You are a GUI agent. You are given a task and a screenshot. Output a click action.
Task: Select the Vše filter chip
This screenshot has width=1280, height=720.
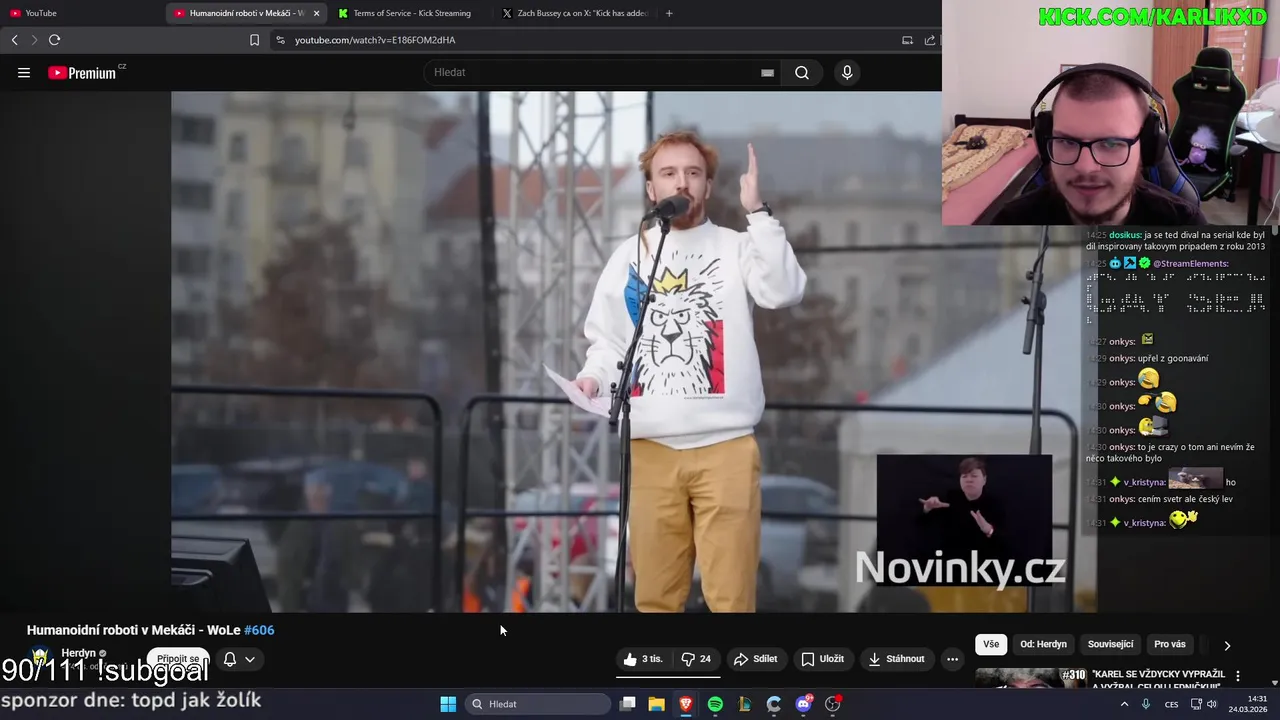click(991, 644)
